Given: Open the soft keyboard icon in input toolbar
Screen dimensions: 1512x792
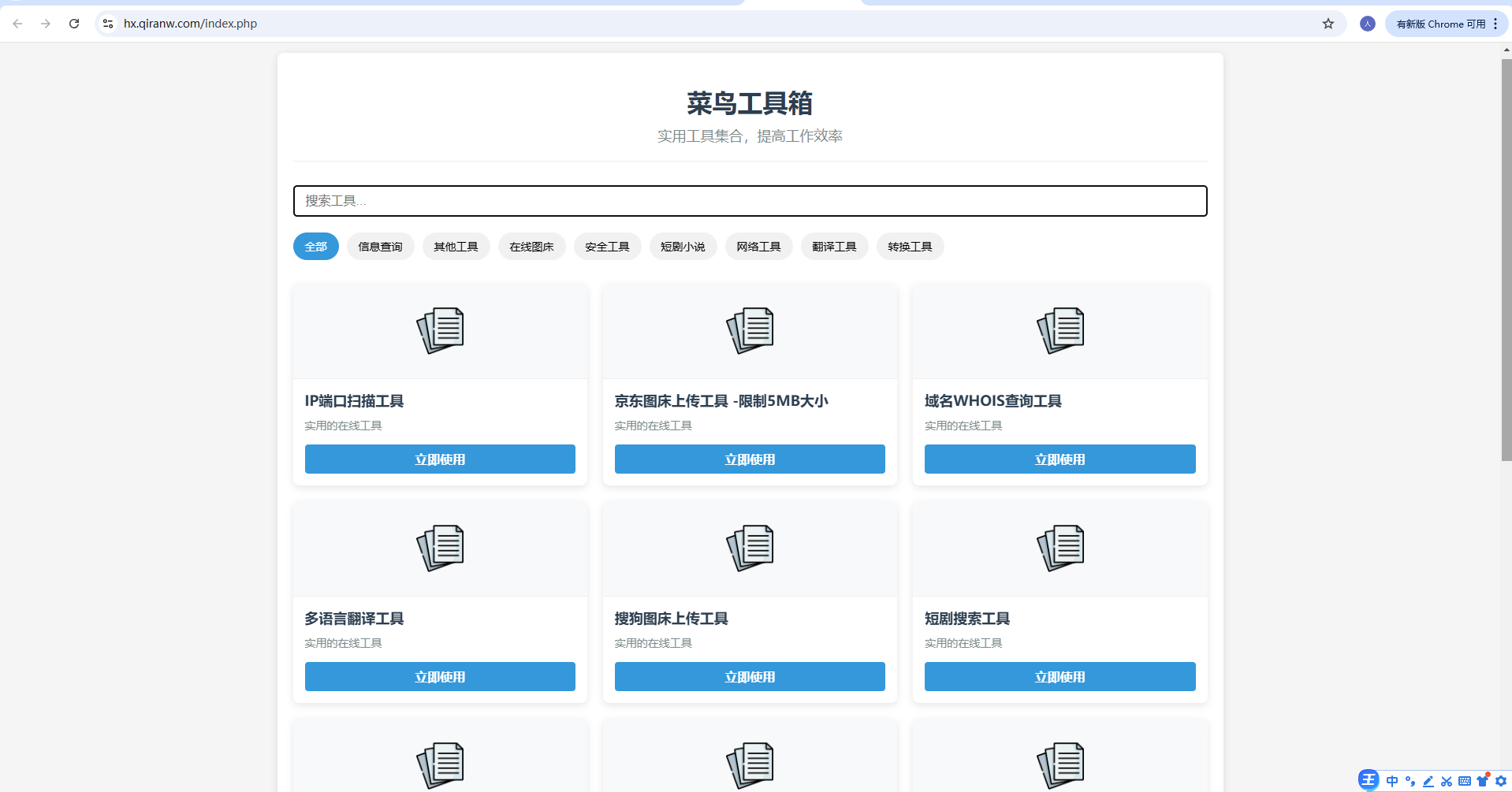Looking at the screenshot, I should (x=1465, y=781).
